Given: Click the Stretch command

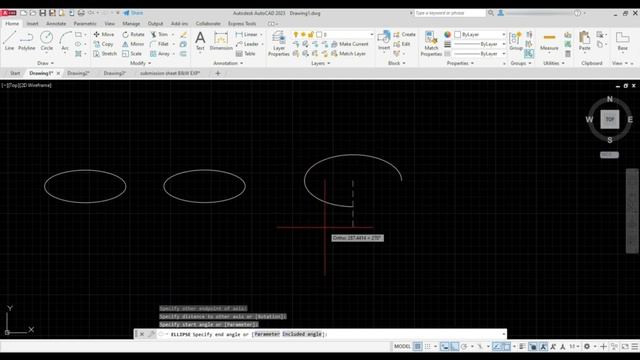Looking at the screenshot, I should pyautogui.click(x=105, y=53).
